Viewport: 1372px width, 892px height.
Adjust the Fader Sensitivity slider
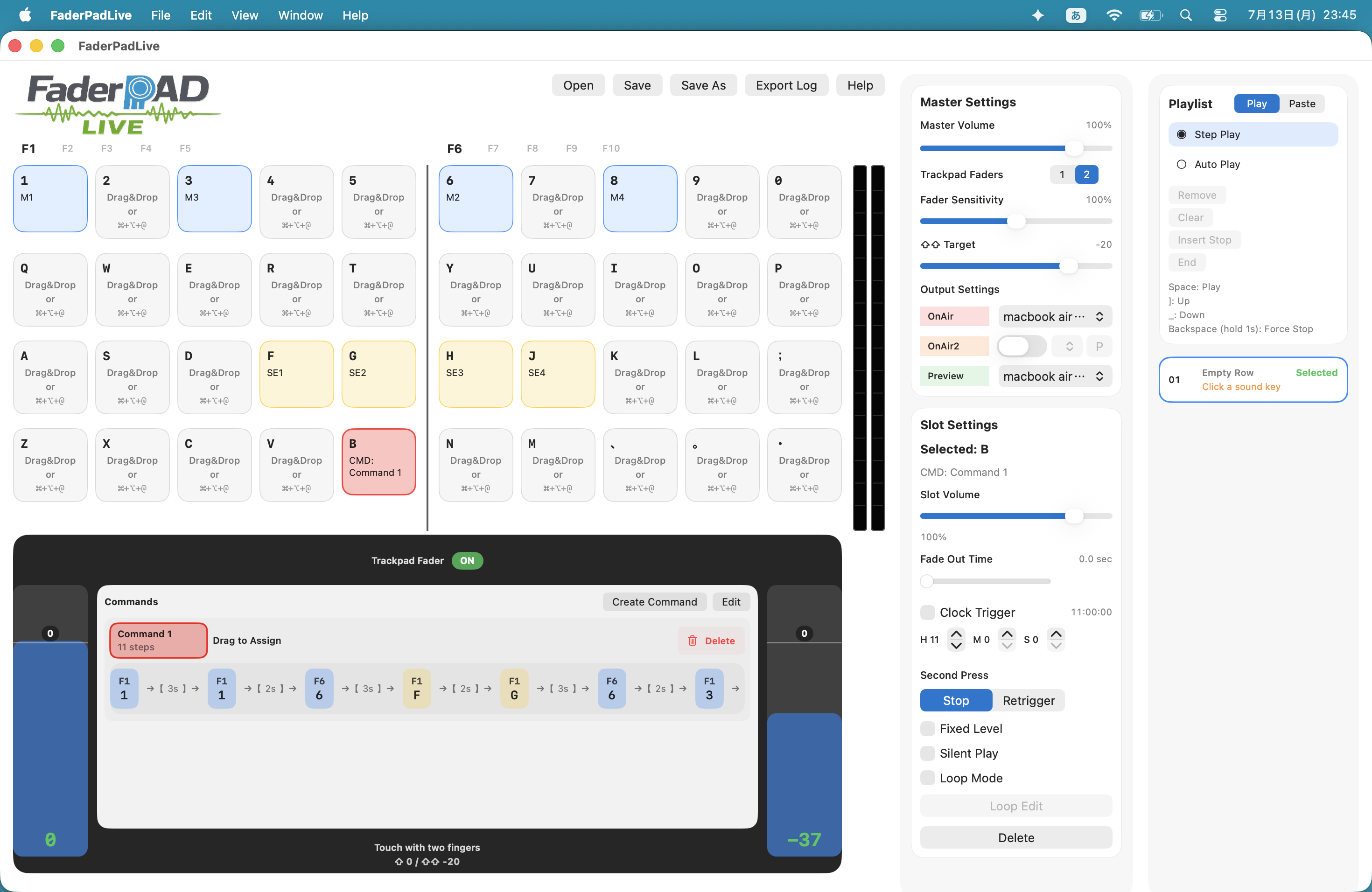[x=1016, y=221]
